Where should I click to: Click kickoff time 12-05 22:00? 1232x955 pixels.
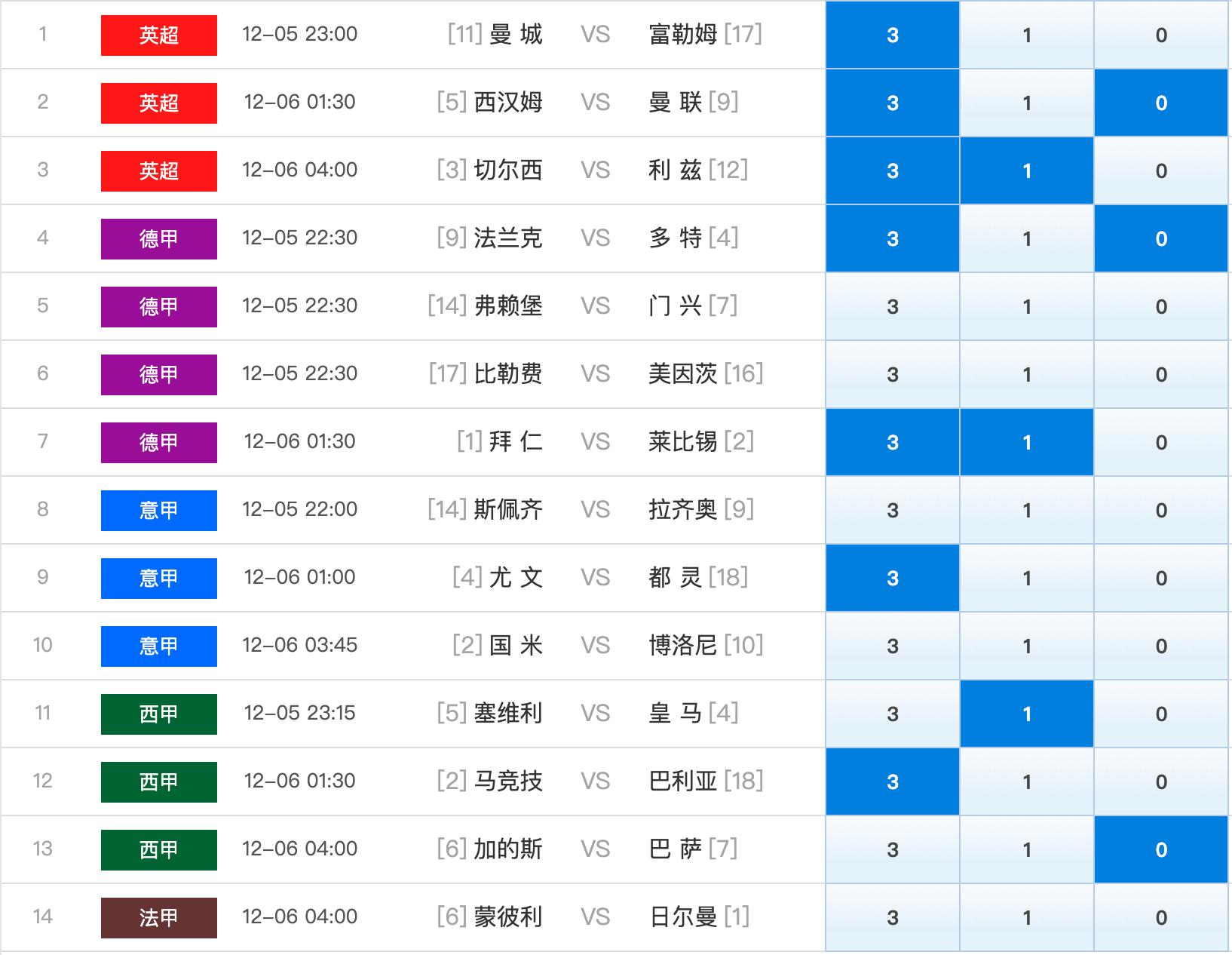(x=300, y=509)
